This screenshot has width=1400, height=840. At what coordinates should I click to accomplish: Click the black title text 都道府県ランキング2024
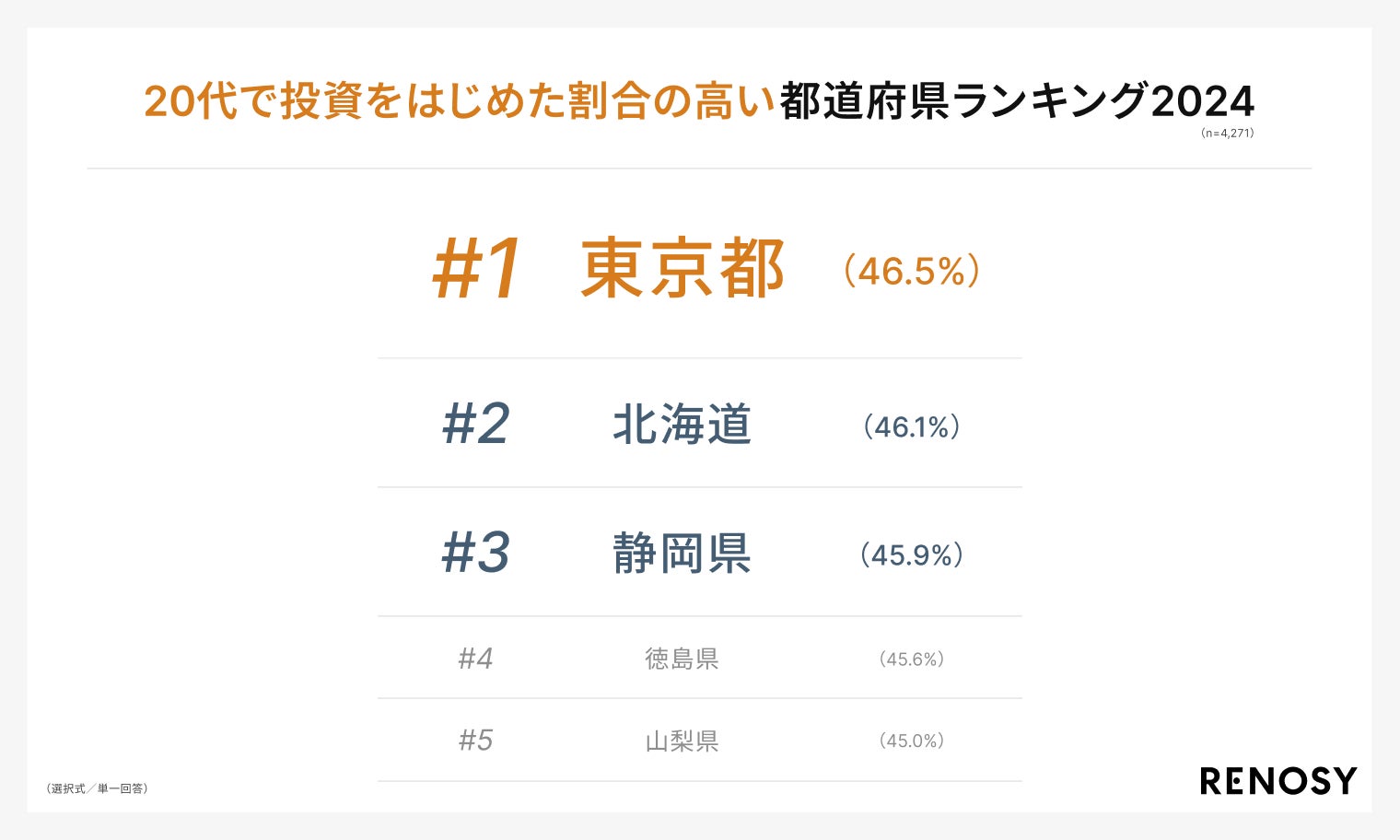tap(1016, 101)
